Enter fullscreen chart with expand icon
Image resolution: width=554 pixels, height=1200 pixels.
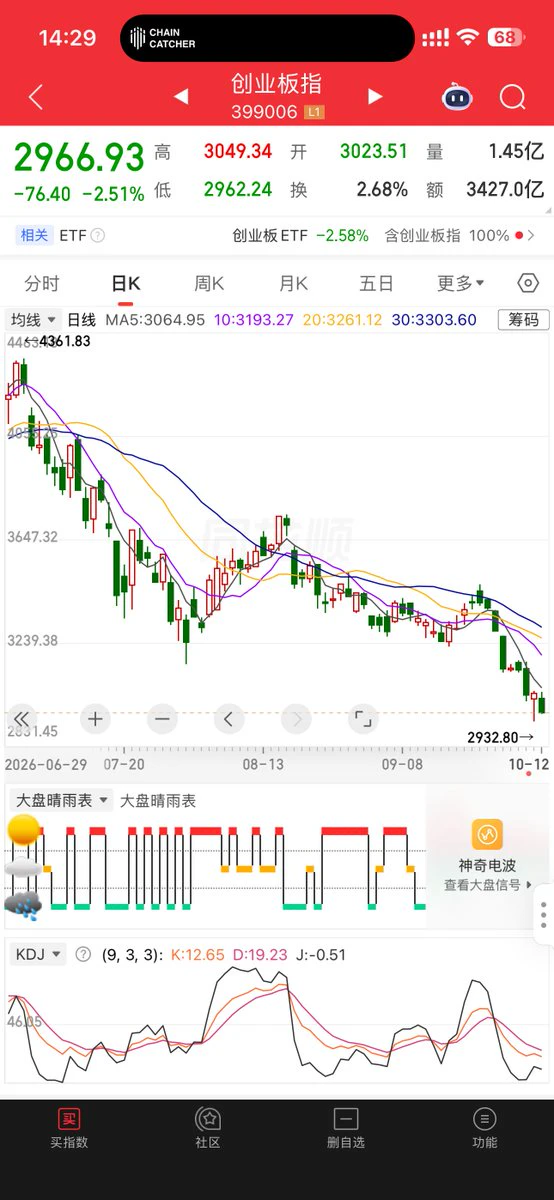tap(363, 718)
